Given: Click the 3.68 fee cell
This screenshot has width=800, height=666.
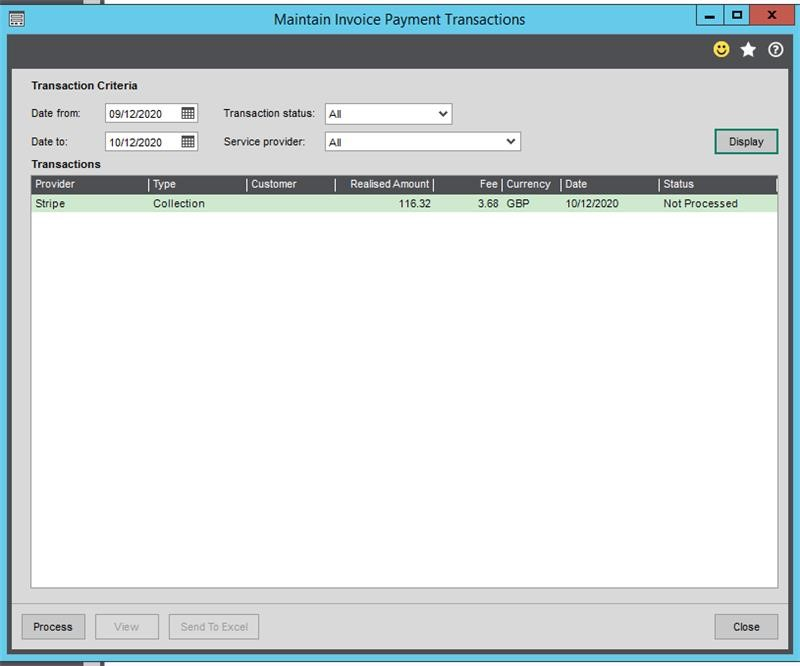Looking at the screenshot, I should click(x=488, y=203).
